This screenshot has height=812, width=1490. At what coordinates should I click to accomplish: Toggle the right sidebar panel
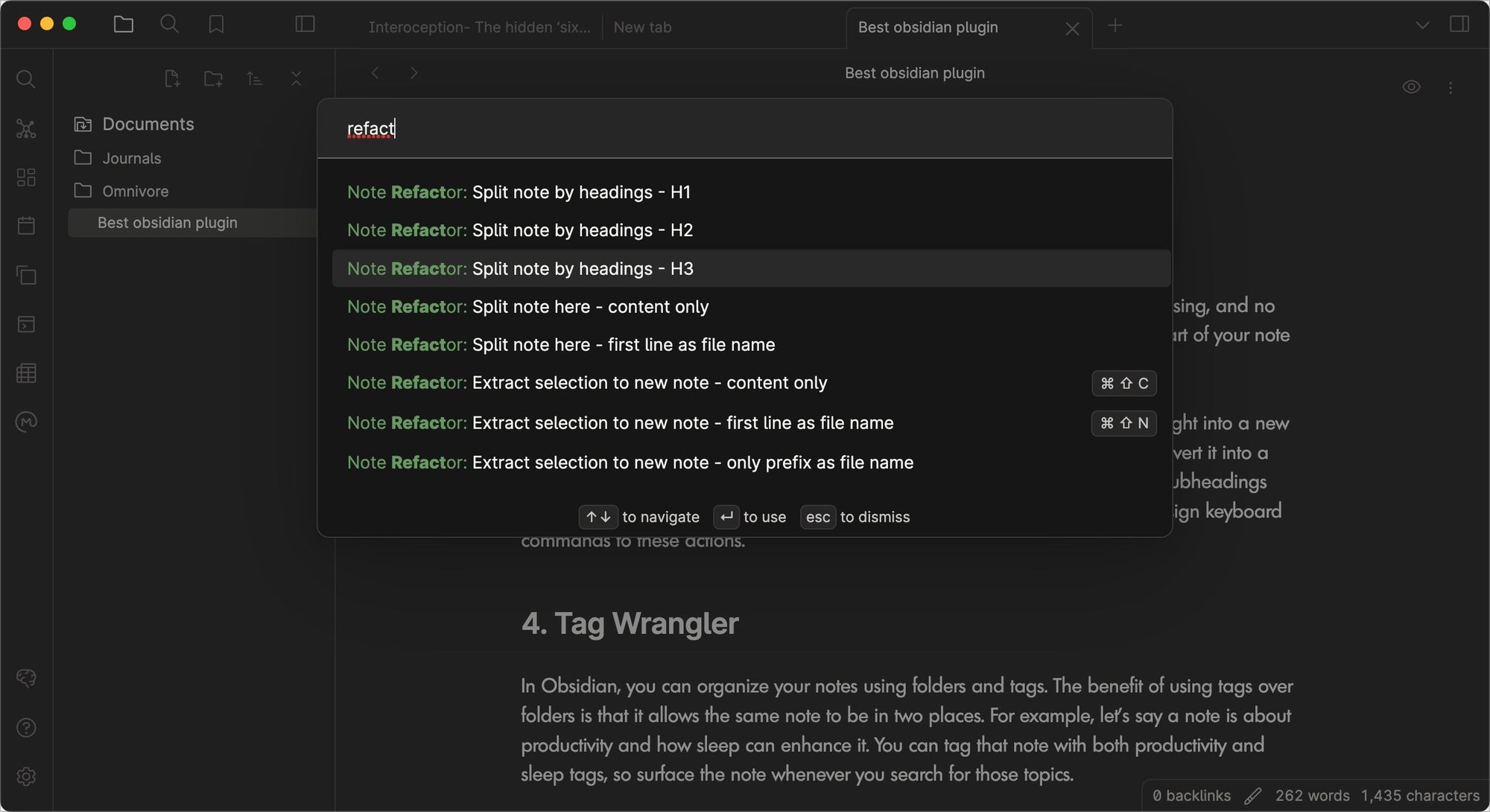pyautogui.click(x=1460, y=24)
